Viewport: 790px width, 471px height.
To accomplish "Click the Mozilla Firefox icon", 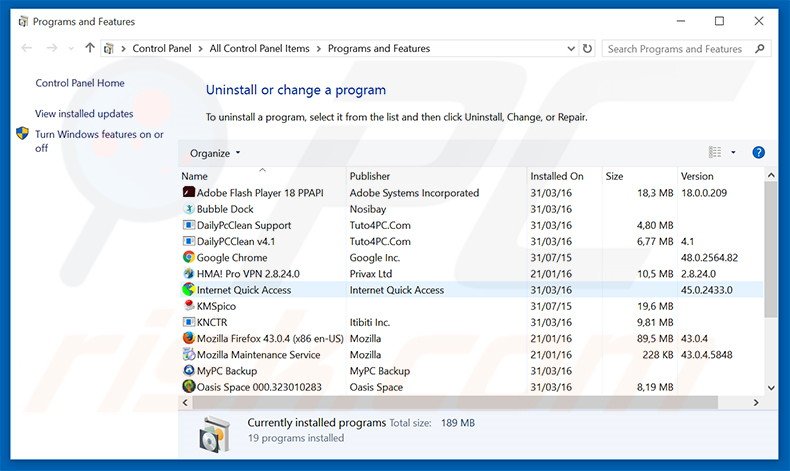I will coord(188,338).
